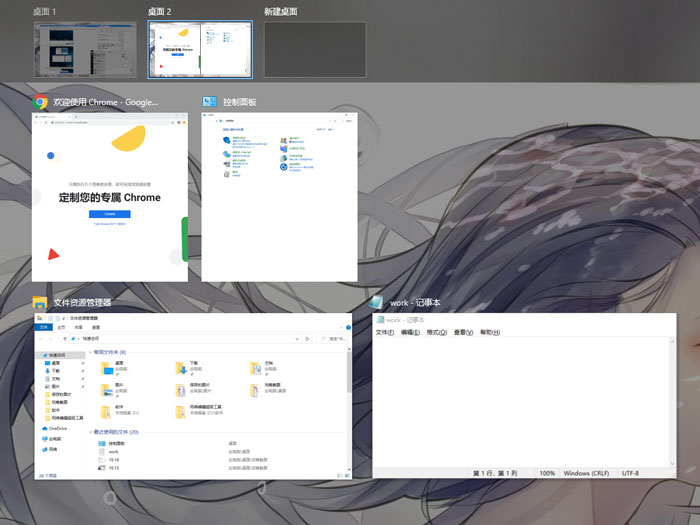The height and width of the screenshot is (525, 700).
Task: Click the 100% zoom entry in Notepad status bar
Action: [x=547, y=473]
